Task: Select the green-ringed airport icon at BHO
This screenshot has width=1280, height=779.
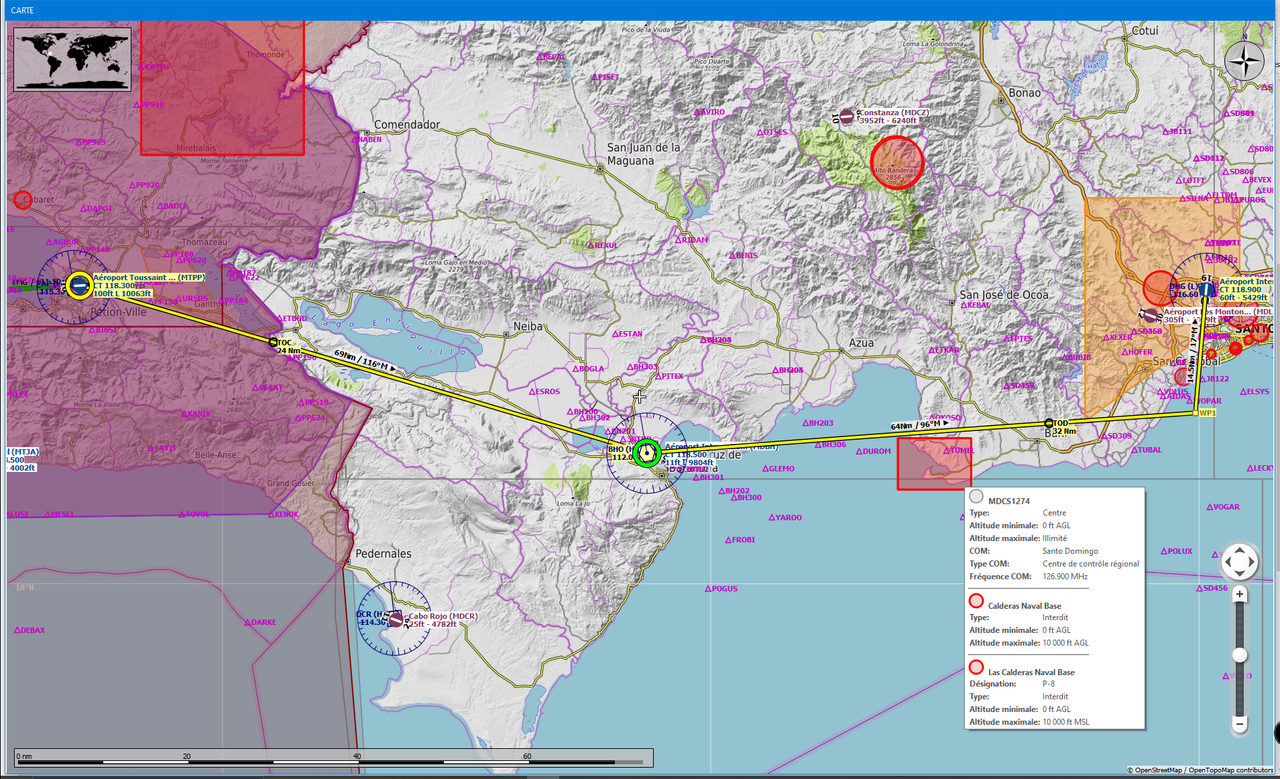Action: 647,452
